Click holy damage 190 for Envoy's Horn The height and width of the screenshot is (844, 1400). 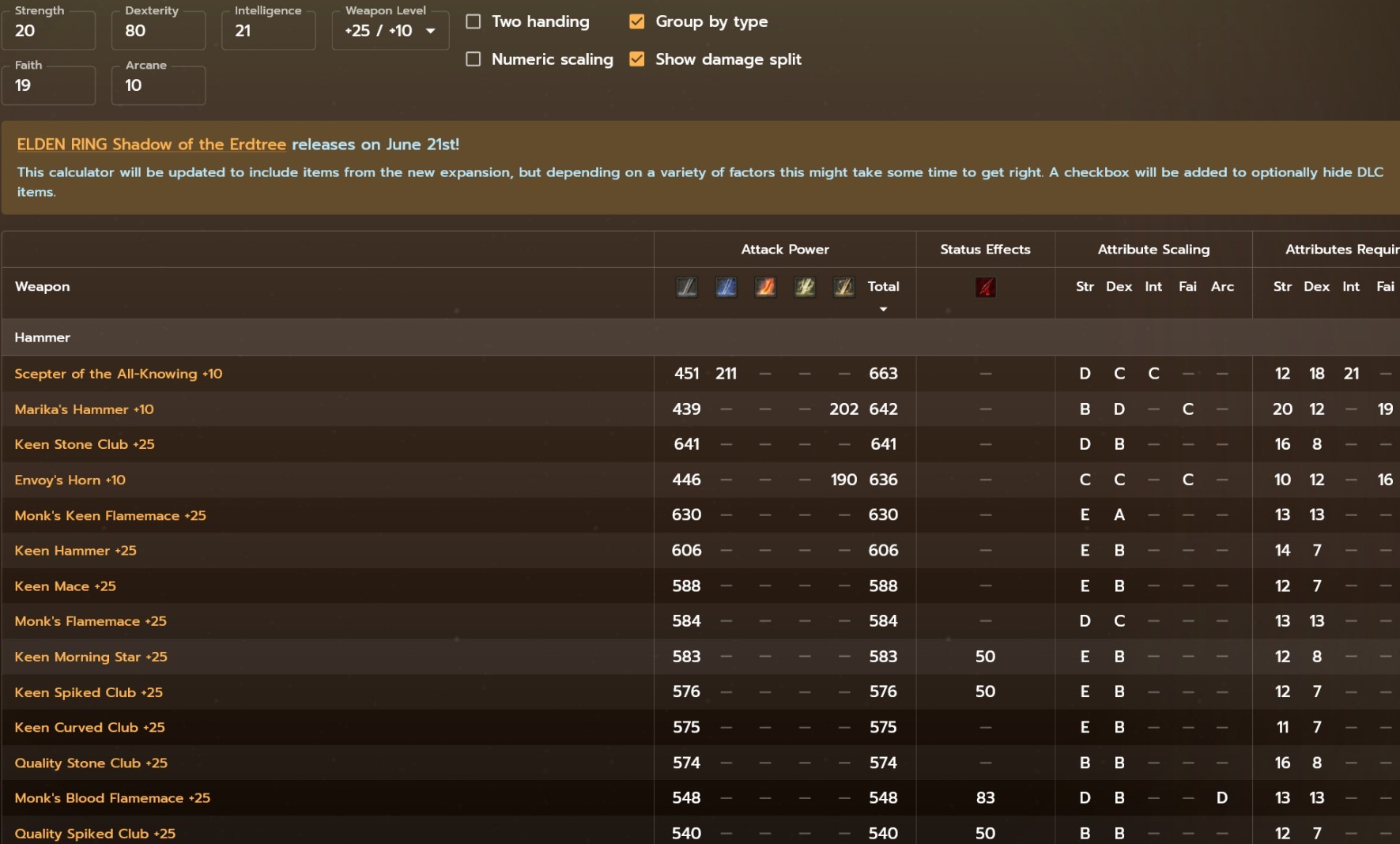pos(843,480)
